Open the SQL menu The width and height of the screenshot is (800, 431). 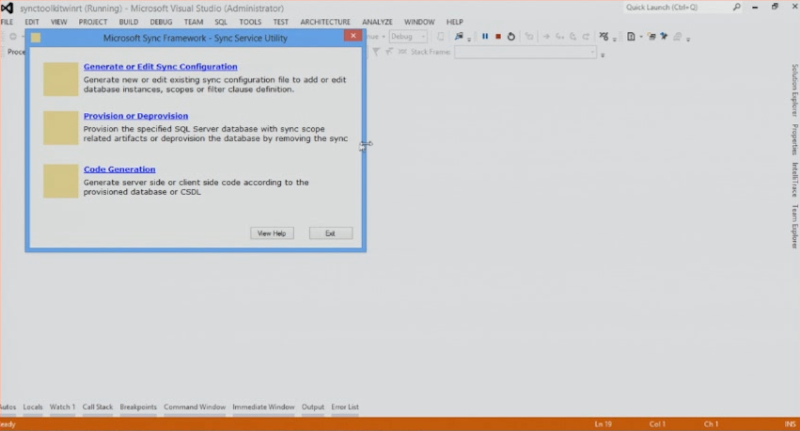tap(221, 22)
